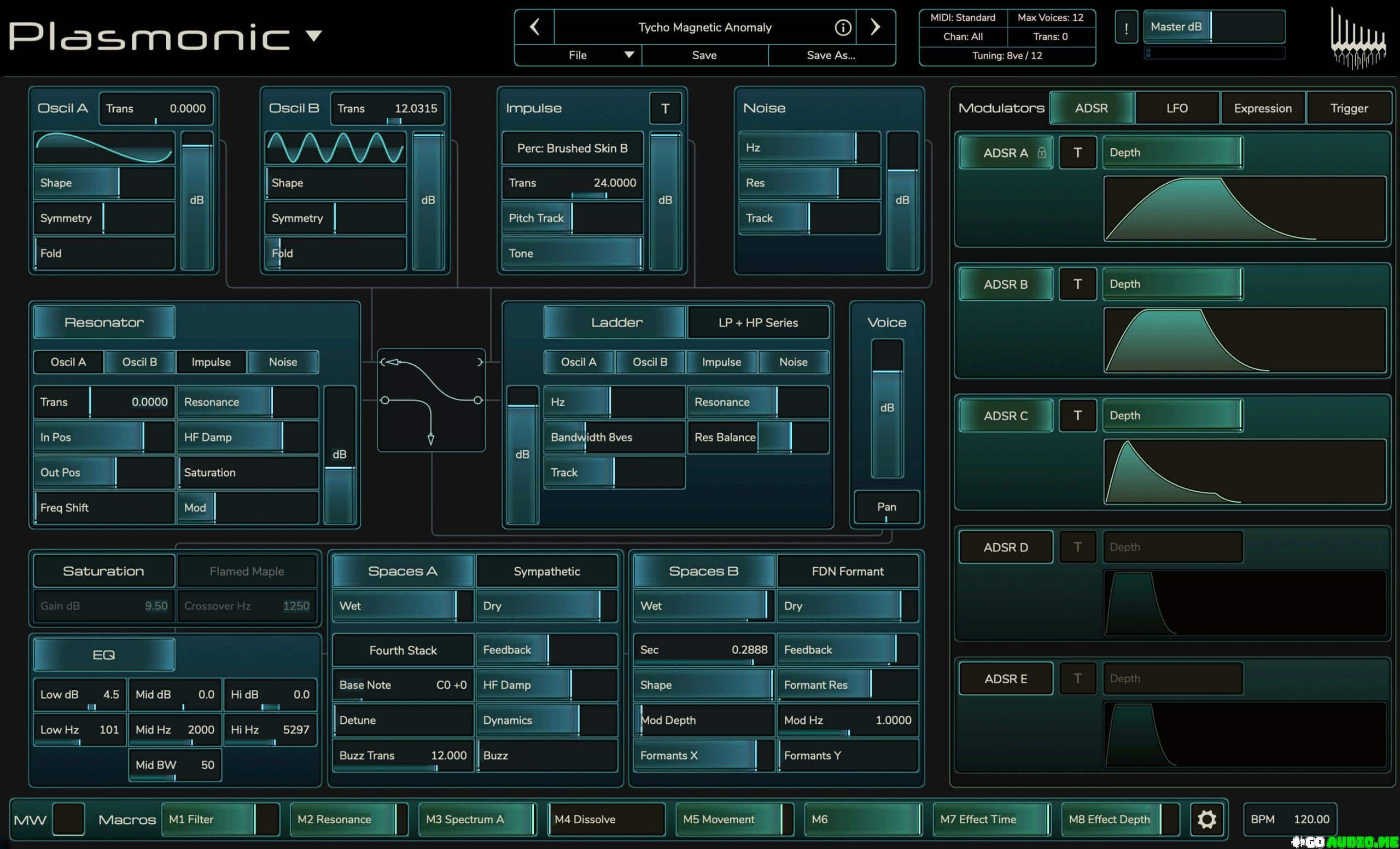Open the Plasmonic title dropdown menu
The image size is (1400, 849).
pos(314,36)
